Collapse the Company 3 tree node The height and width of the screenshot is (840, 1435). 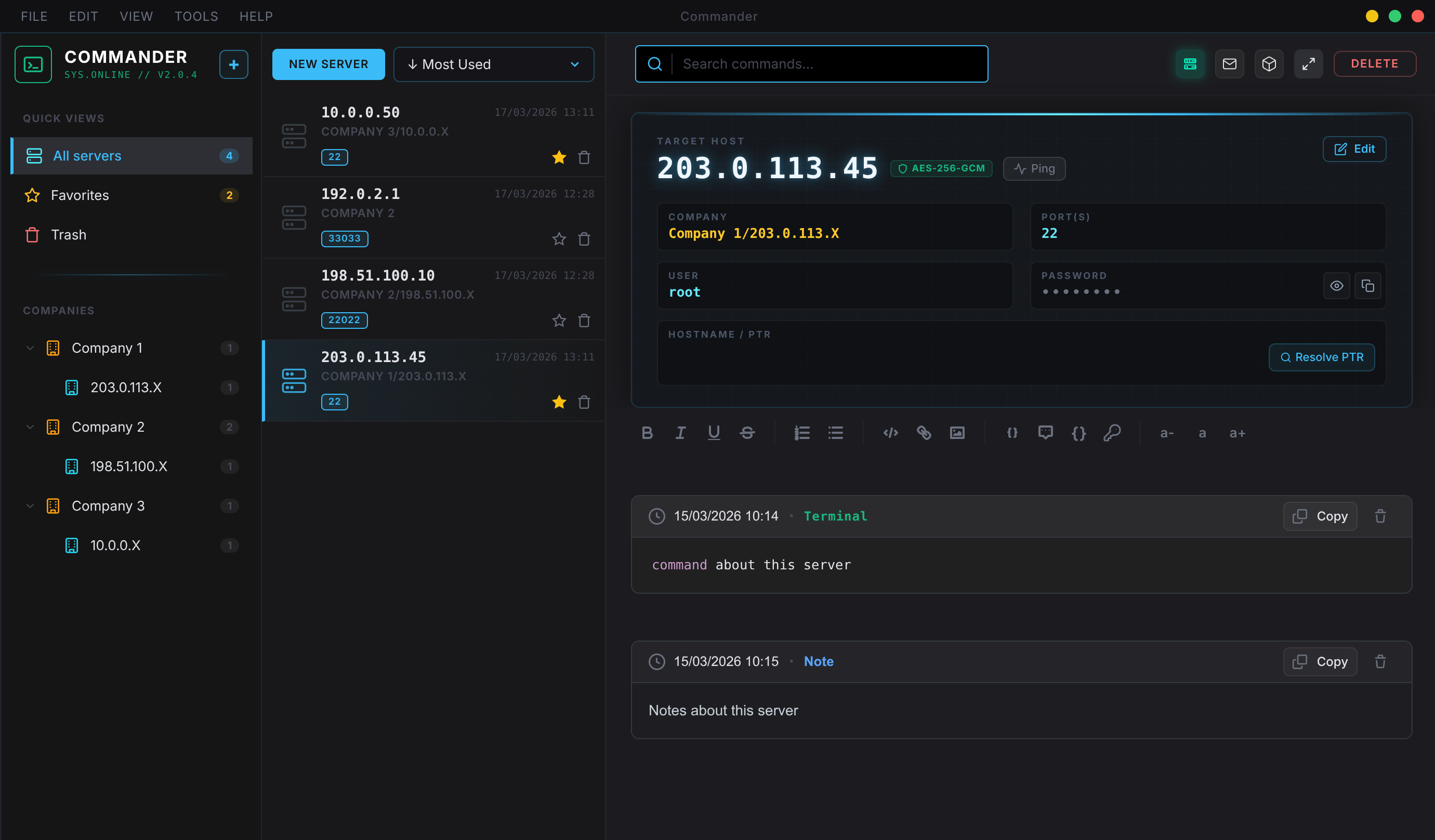click(x=30, y=506)
